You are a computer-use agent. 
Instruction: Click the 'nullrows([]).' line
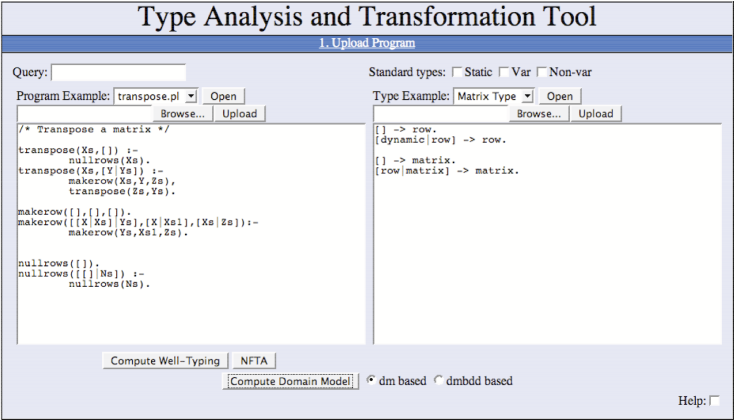click(x=59, y=264)
